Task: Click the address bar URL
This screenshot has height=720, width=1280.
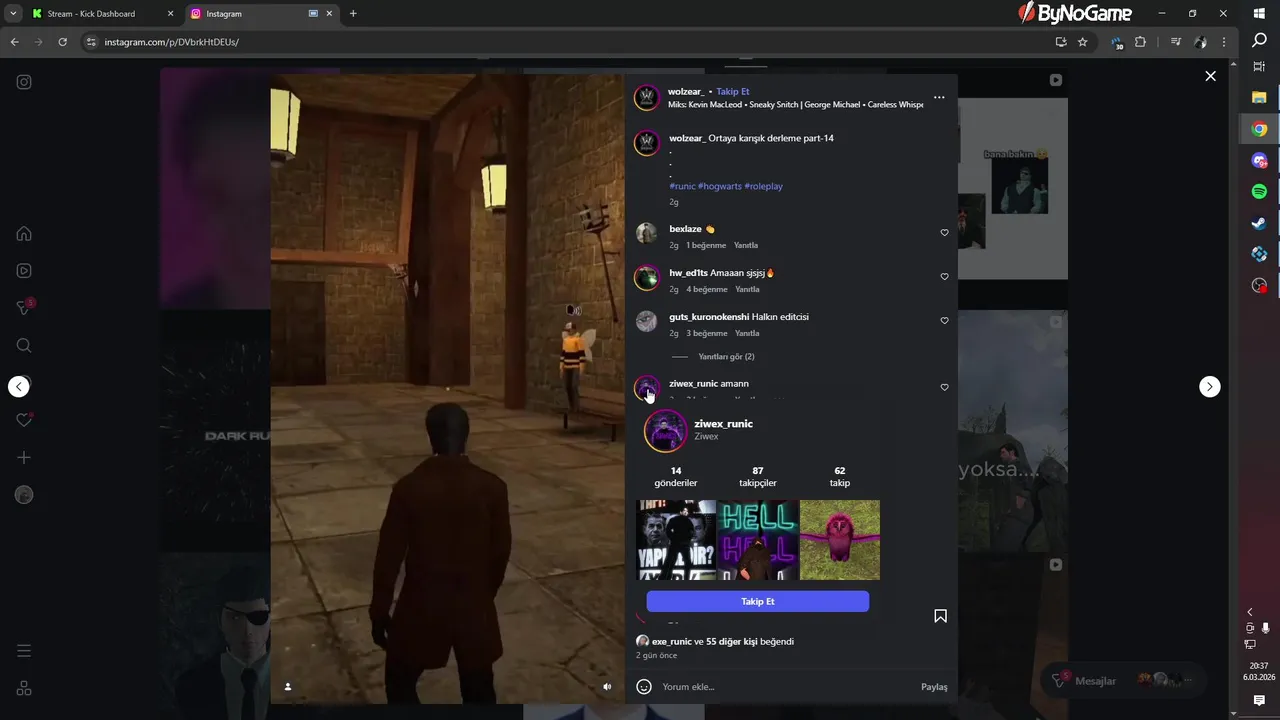Action: (x=171, y=42)
